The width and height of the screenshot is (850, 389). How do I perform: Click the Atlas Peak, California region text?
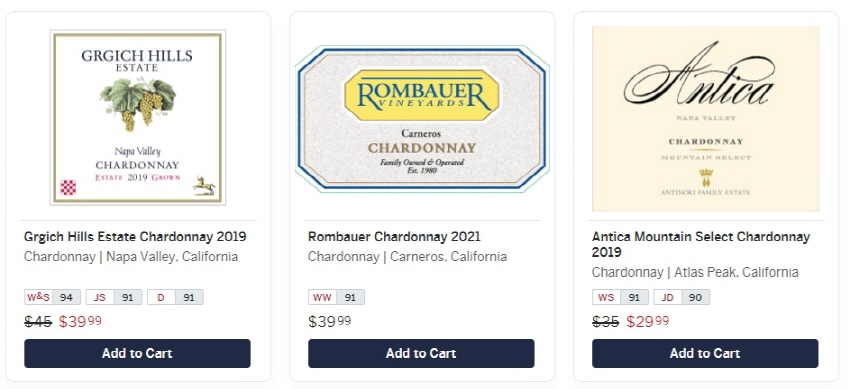[x=736, y=272]
